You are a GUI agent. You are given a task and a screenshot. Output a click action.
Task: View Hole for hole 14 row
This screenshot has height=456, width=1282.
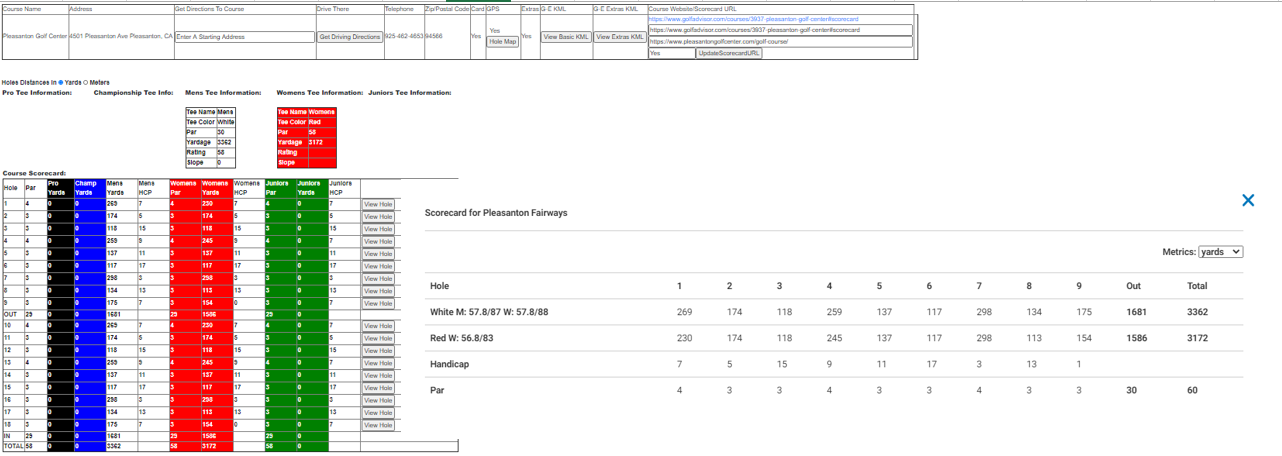[x=378, y=375]
